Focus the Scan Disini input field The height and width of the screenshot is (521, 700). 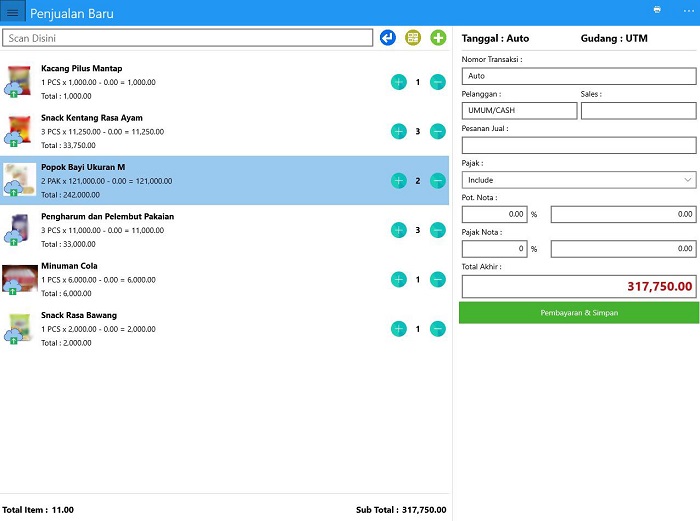pos(188,38)
